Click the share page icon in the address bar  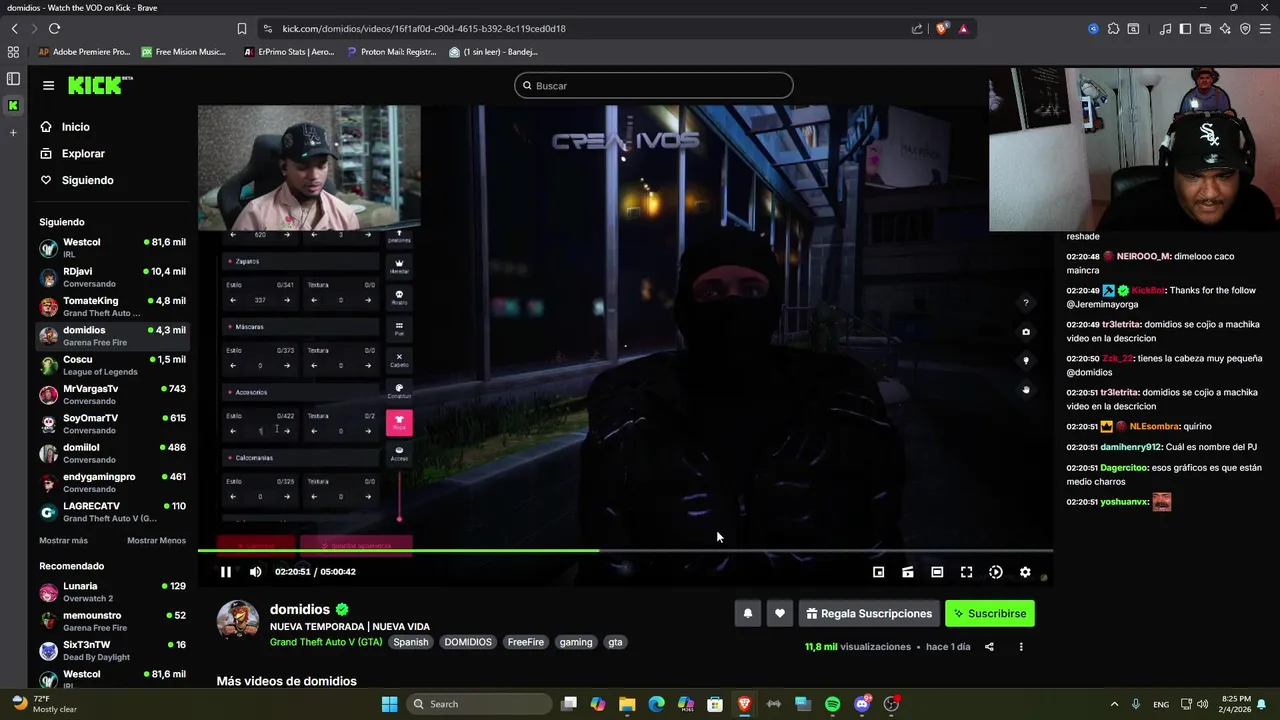coord(917,29)
